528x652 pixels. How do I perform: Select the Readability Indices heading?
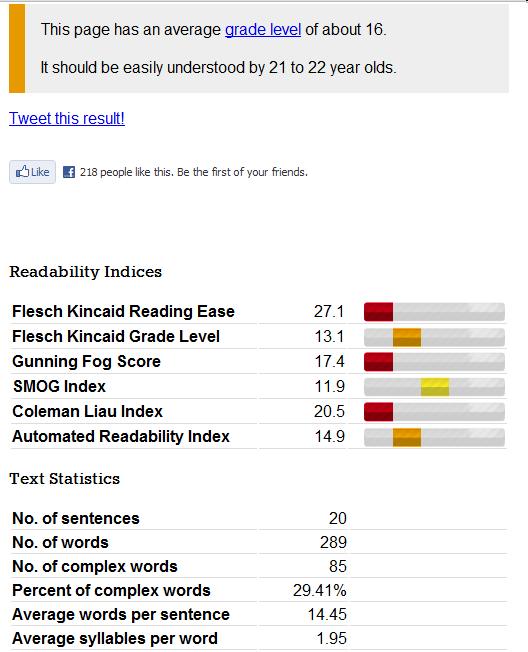tap(86, 272)
